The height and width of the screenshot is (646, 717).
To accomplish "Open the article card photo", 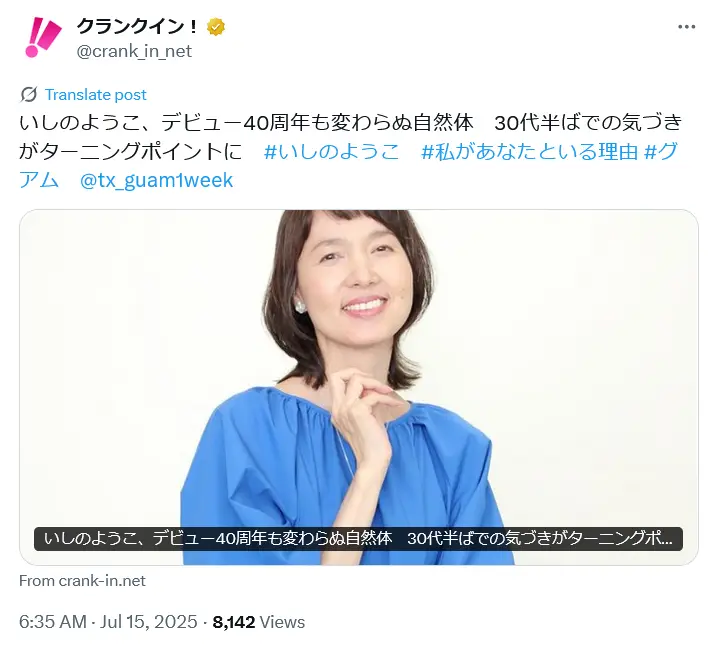I will [x=358, y=387].
